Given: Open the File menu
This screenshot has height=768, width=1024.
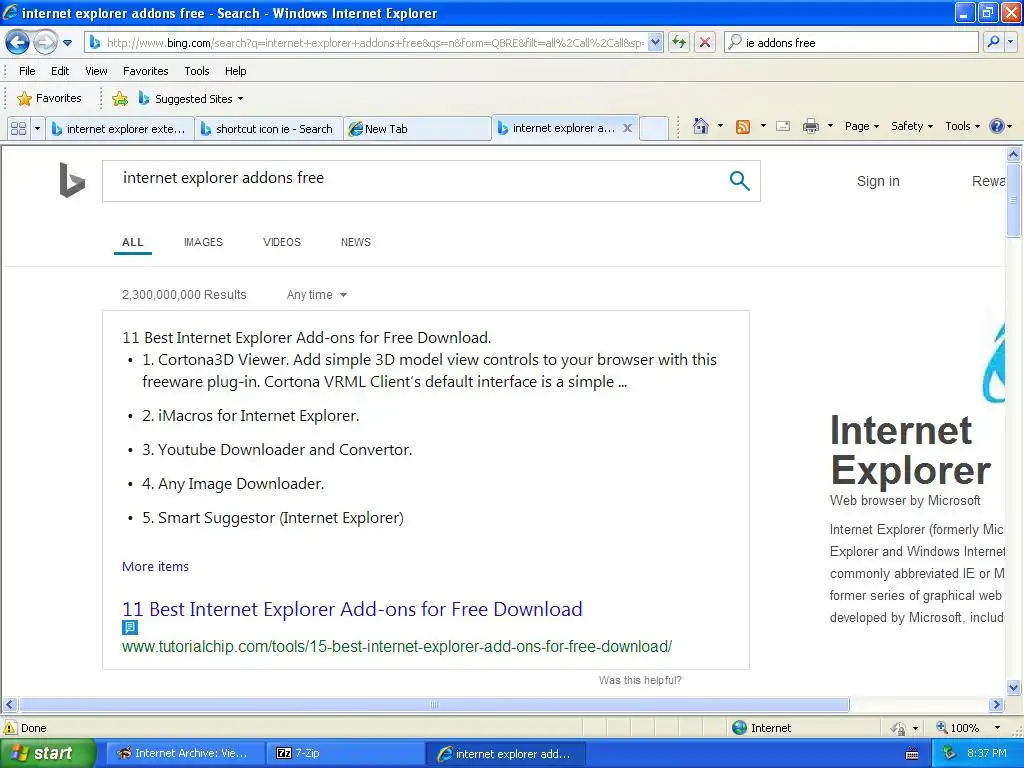Looking at the screenshot, I should pos(27,71).
